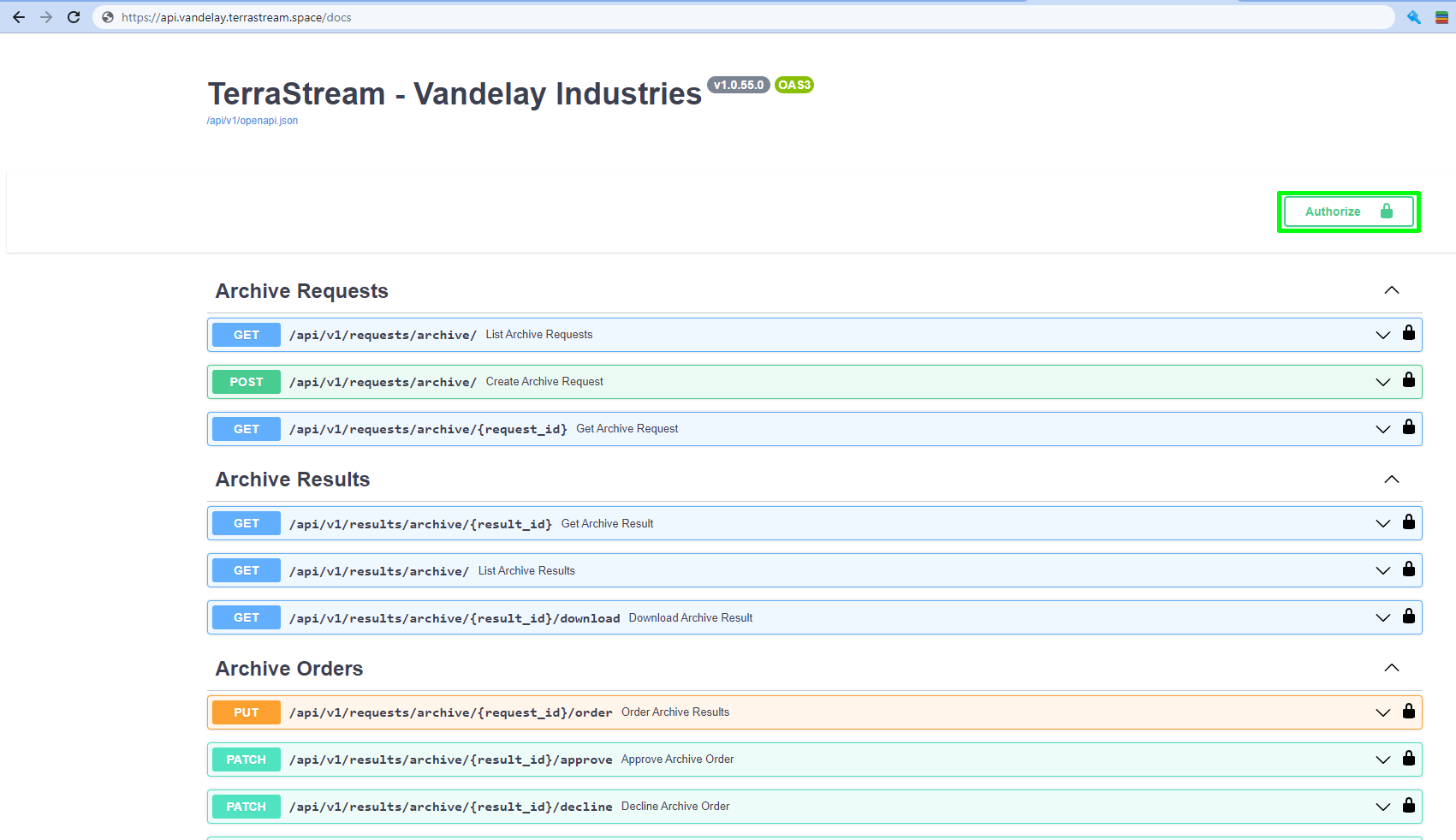The height and width of the screenshot is (840, 1456).
Task: Click the lock icon for Decline Archive Order
Action: [1409, 806]
